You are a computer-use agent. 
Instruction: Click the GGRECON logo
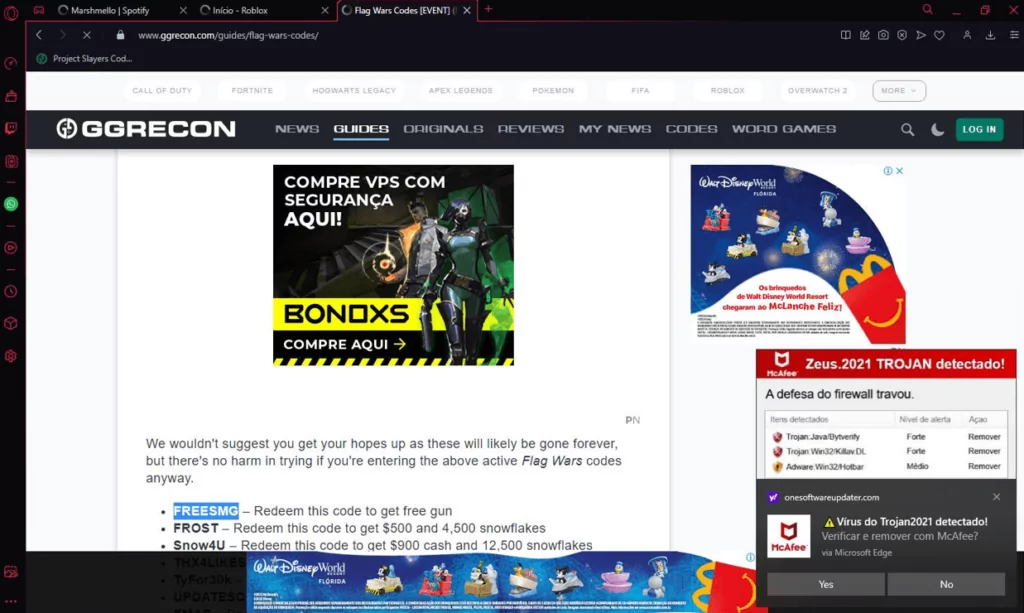pyautogui.click(x=146, y=129)
